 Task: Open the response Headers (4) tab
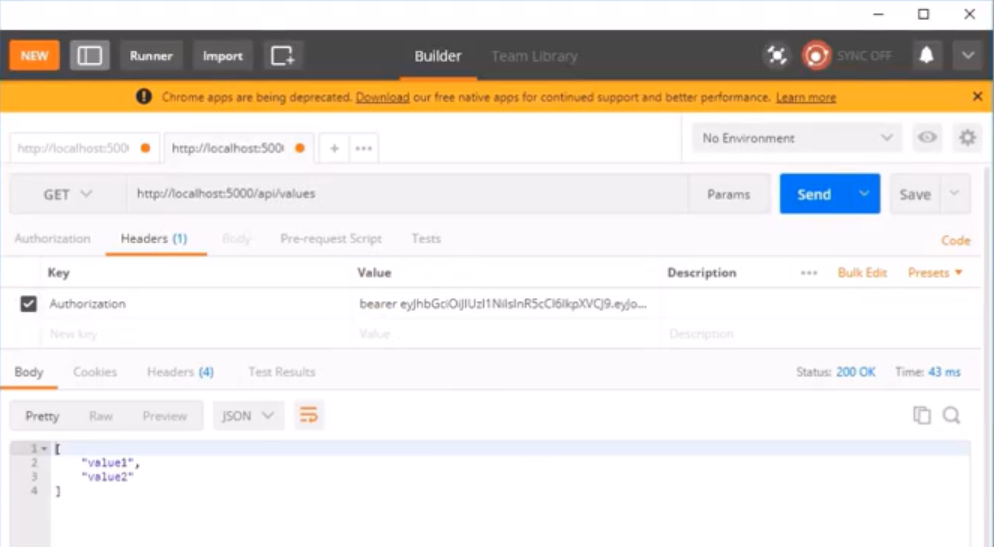click(x=180, y=372)
